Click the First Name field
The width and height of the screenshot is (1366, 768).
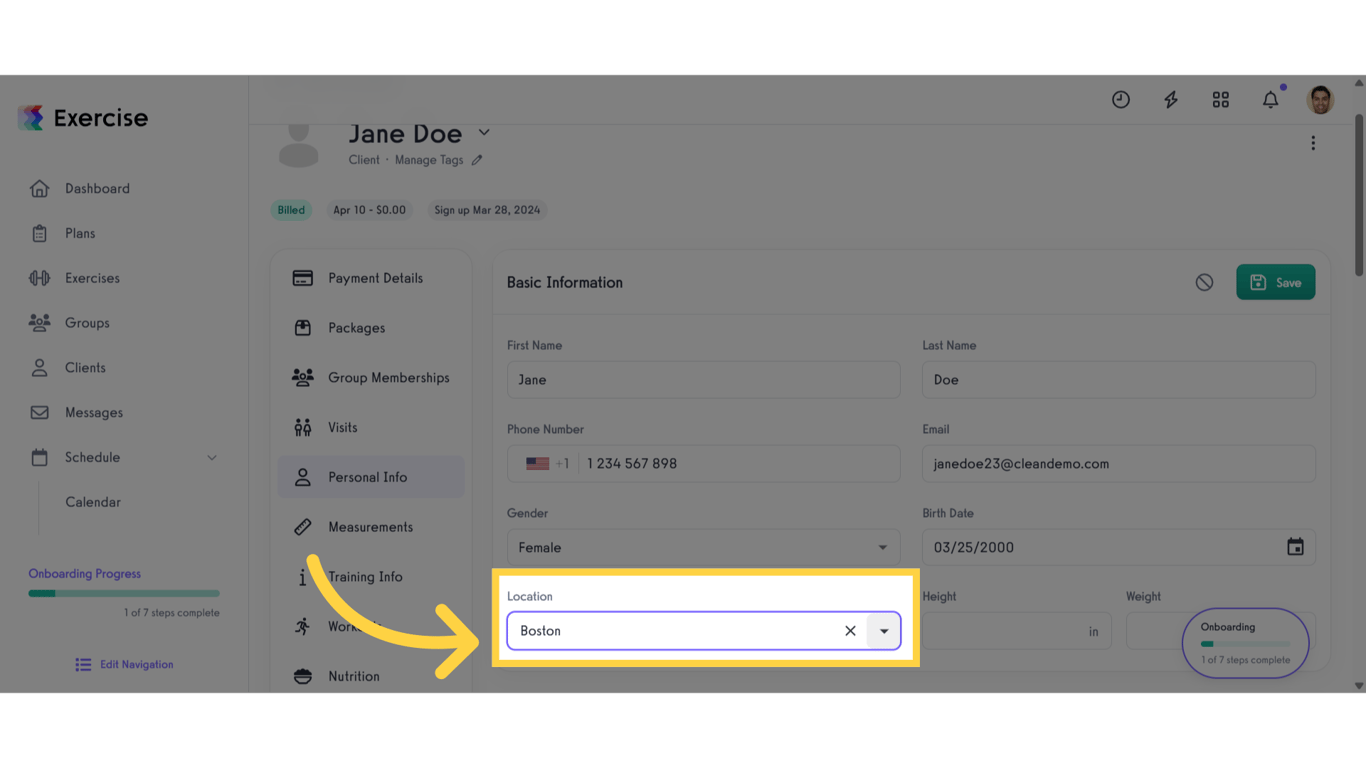tap(703, 380)
